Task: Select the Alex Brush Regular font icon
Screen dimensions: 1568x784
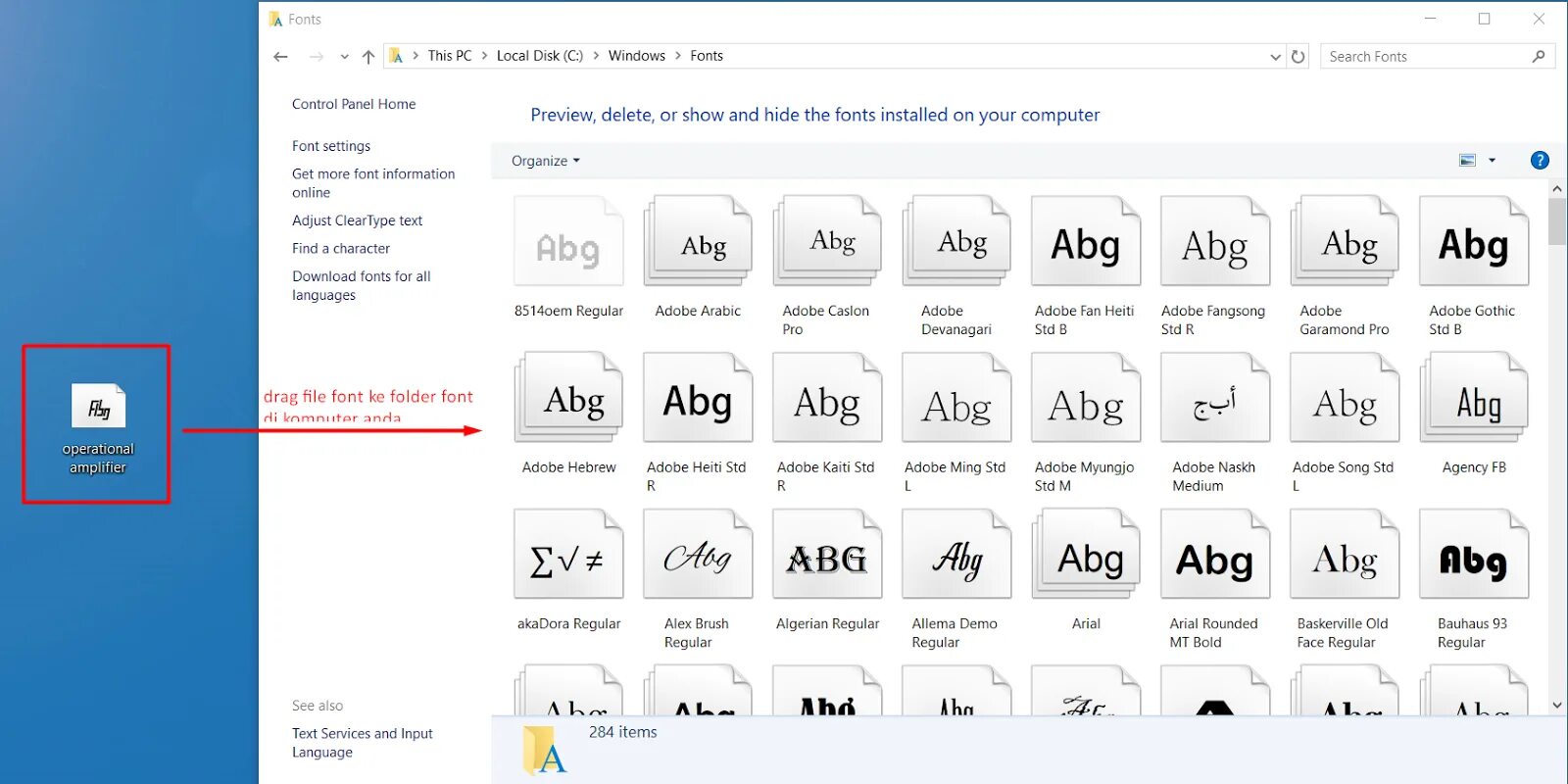Action: point(698,554)
